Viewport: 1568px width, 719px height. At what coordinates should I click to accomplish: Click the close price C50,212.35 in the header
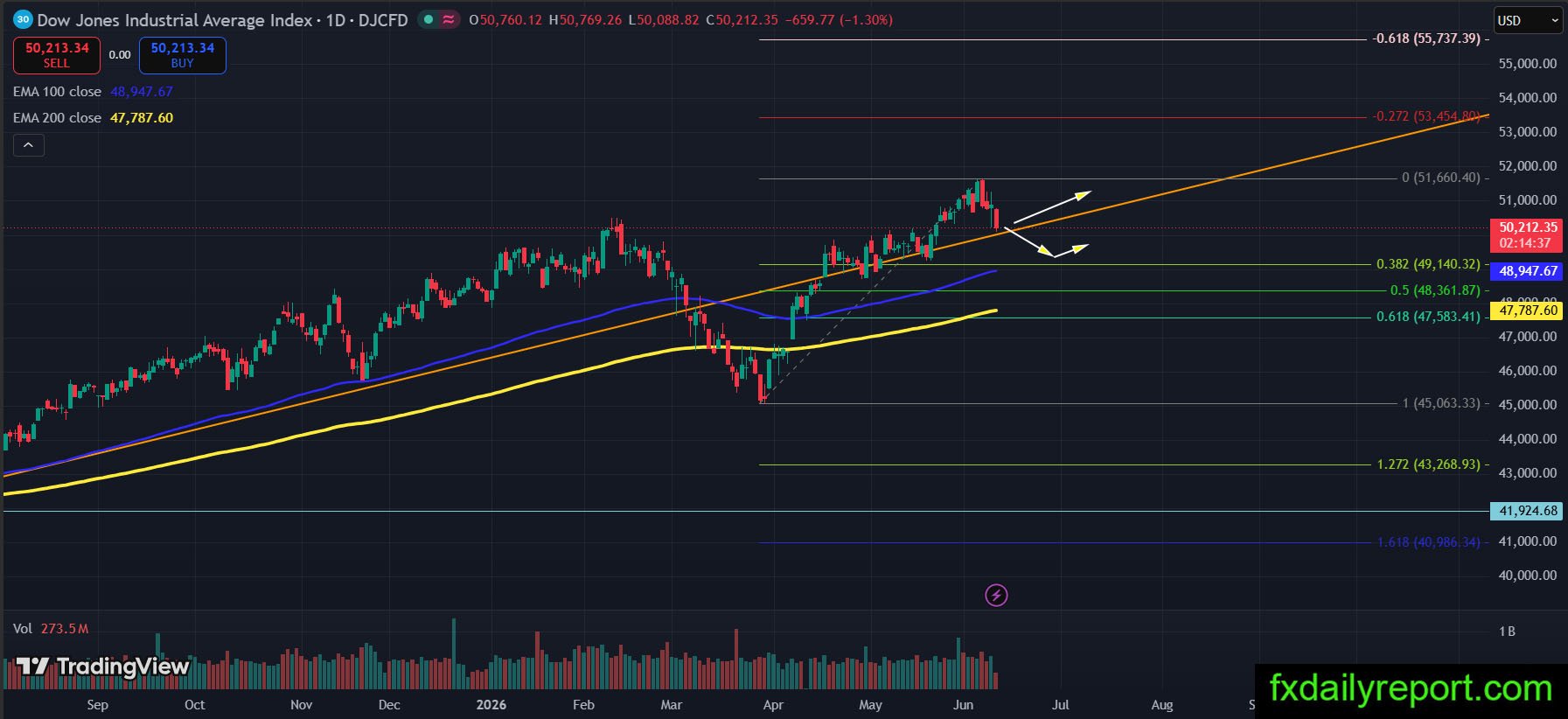[742, 20]
